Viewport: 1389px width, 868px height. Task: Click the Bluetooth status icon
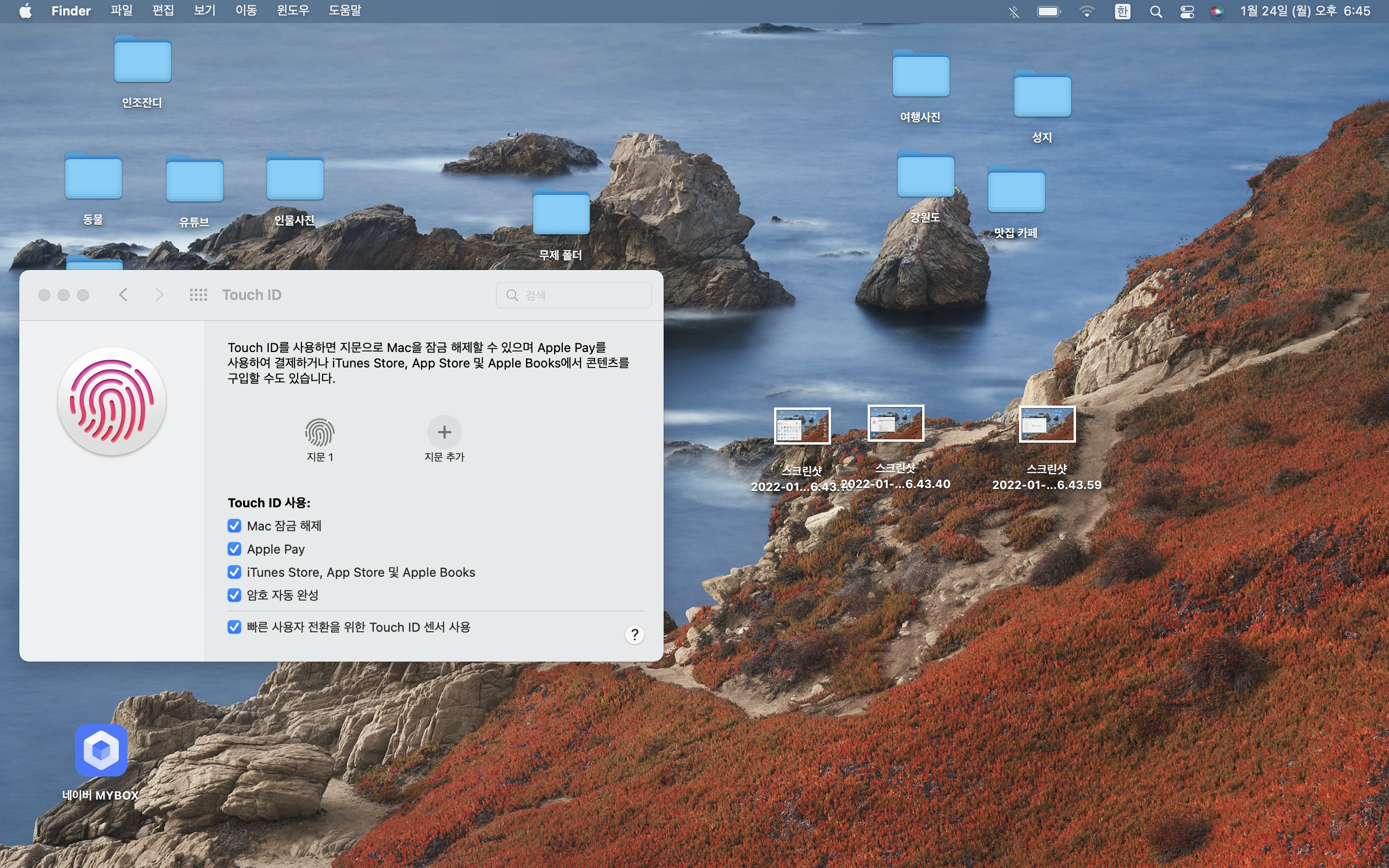[1014, 12]
